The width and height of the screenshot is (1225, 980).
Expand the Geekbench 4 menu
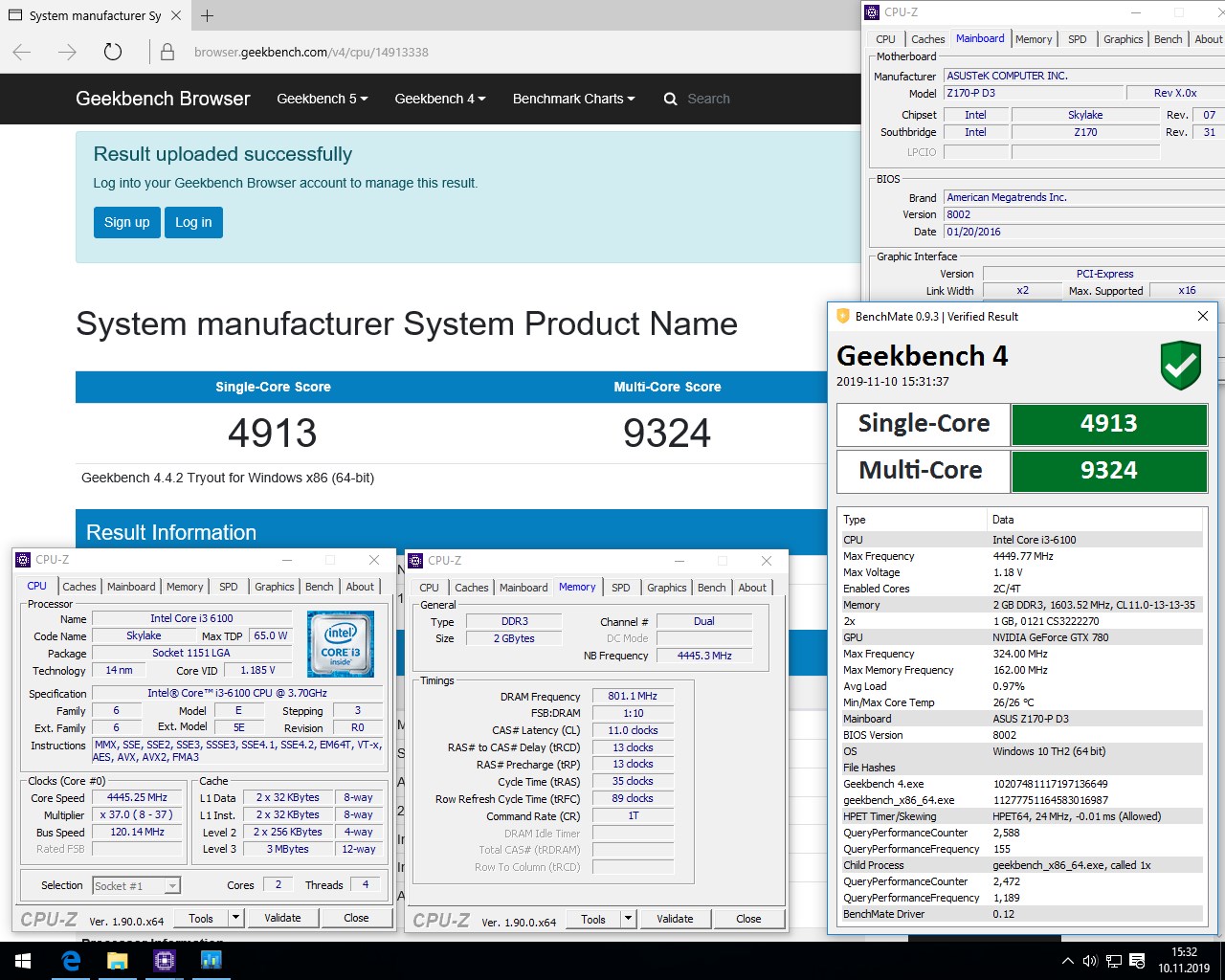(440, 99)
